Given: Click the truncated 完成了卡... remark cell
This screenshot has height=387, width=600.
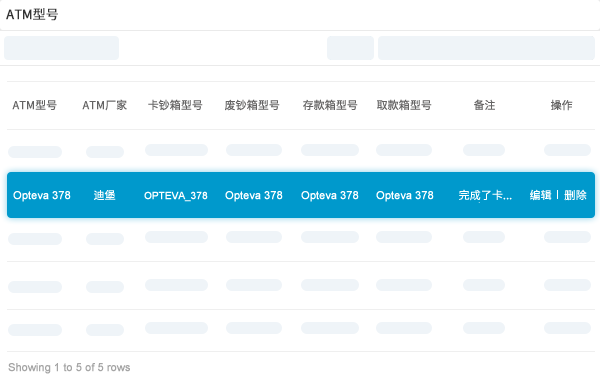Looking at the screenshot, I should pyautogui.click(x=485, y=195).
